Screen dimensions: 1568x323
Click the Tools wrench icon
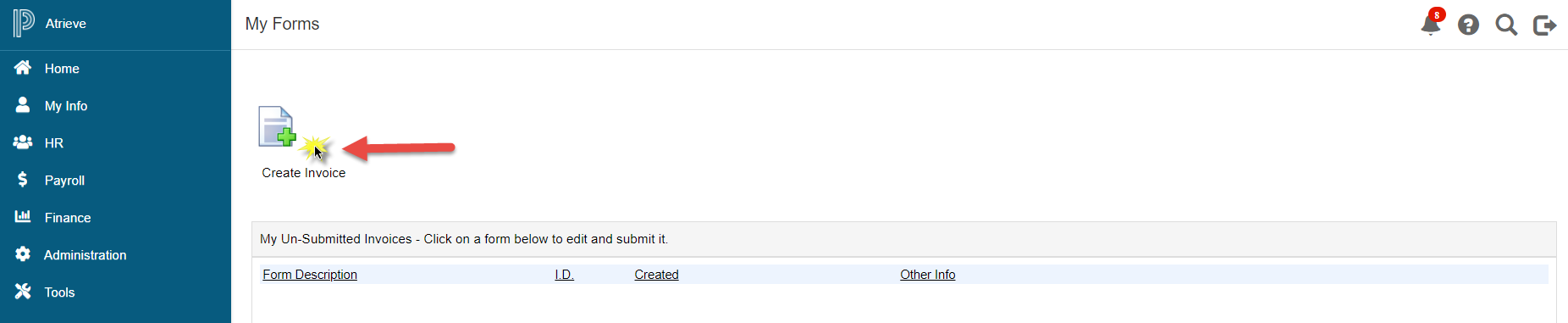(x=23, y=292)
